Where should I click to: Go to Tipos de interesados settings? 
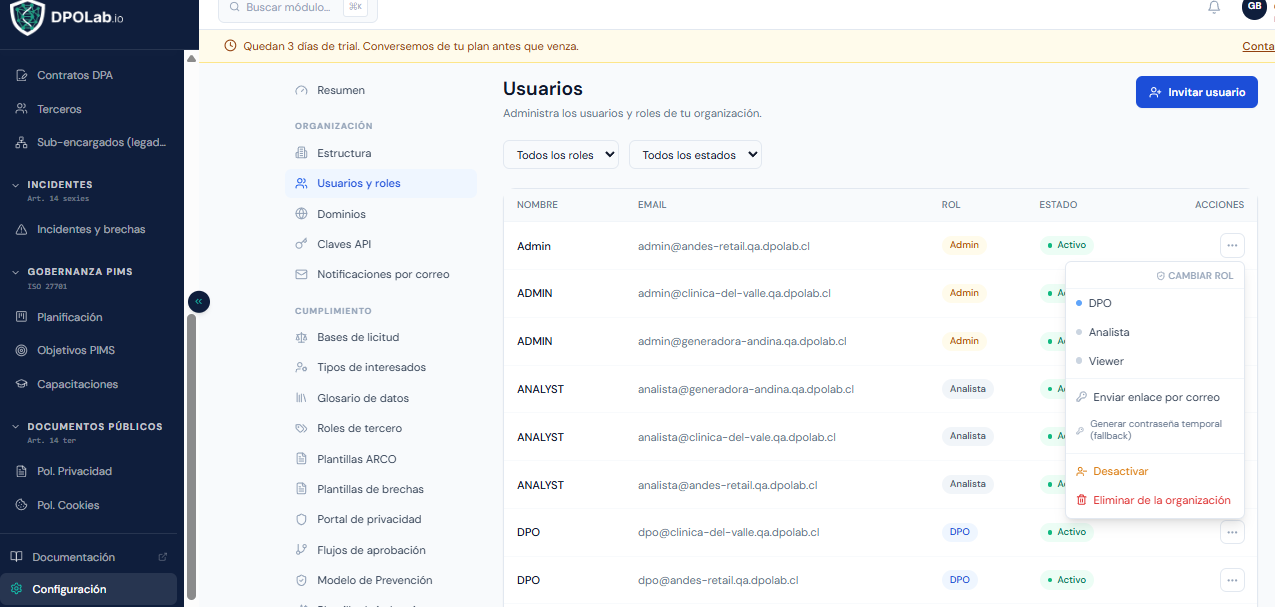click(381, 367)
